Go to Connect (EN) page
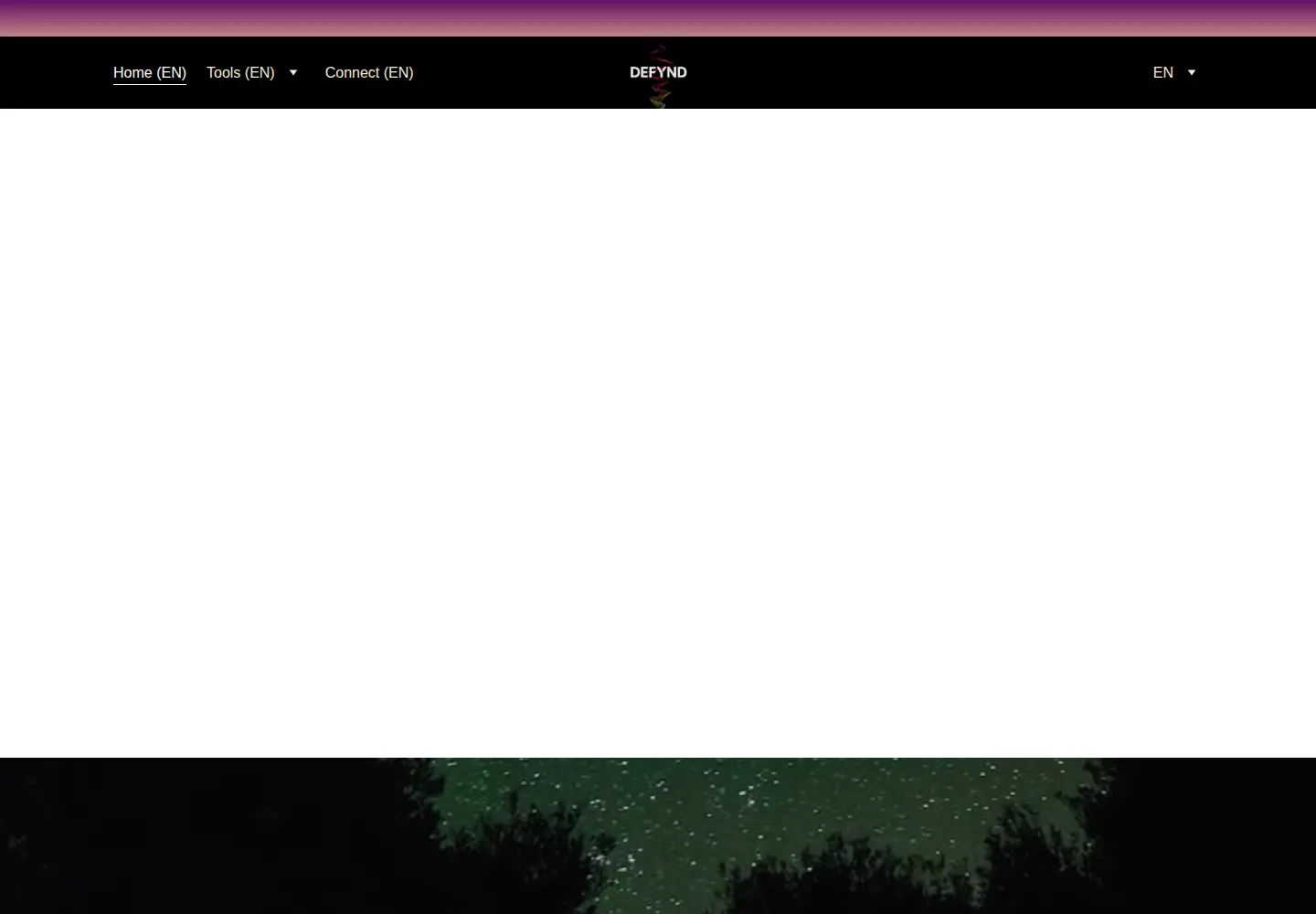 [369, 73]
